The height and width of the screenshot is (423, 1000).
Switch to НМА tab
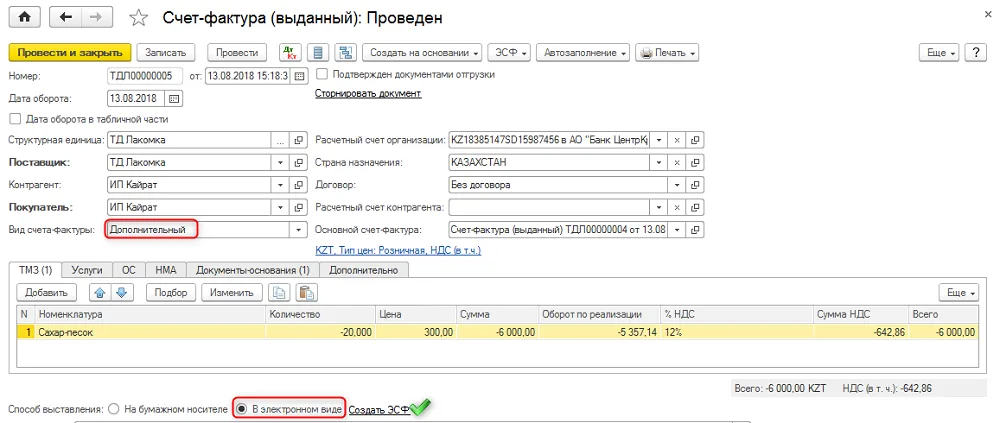pyautogui.click(x=166, y=270)
